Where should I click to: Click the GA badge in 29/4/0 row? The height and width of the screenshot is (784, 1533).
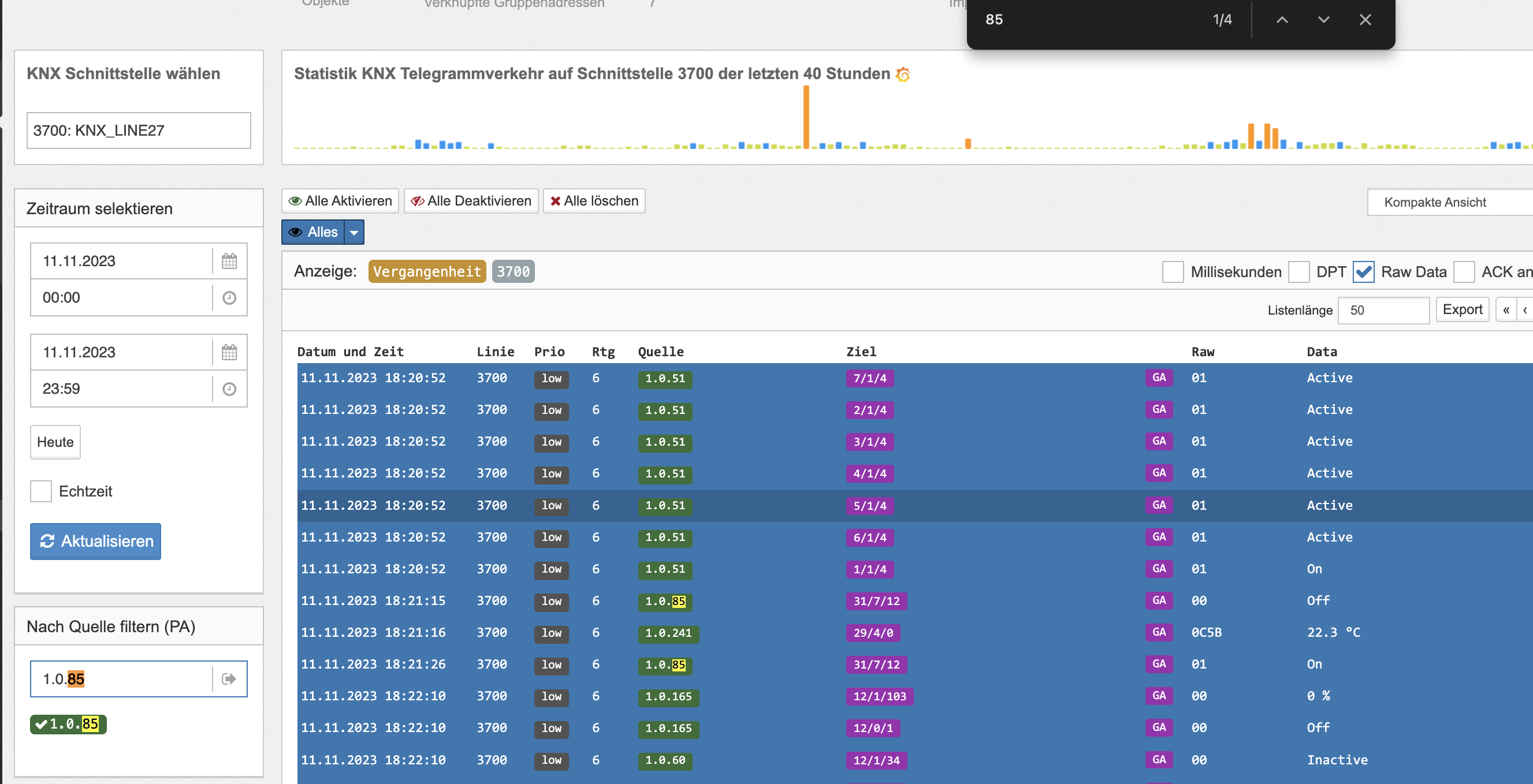1159,632
